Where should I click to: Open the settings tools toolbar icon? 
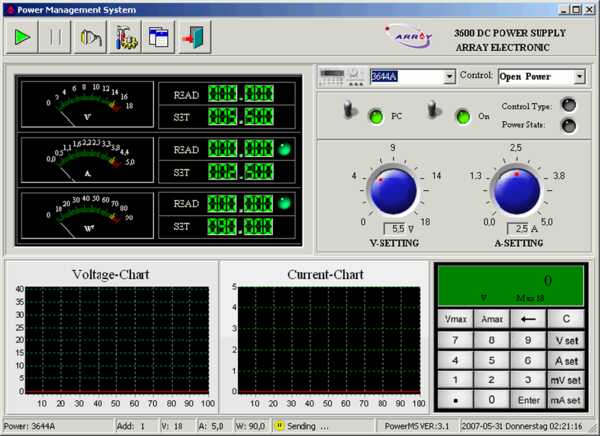[x=125, y=37]
